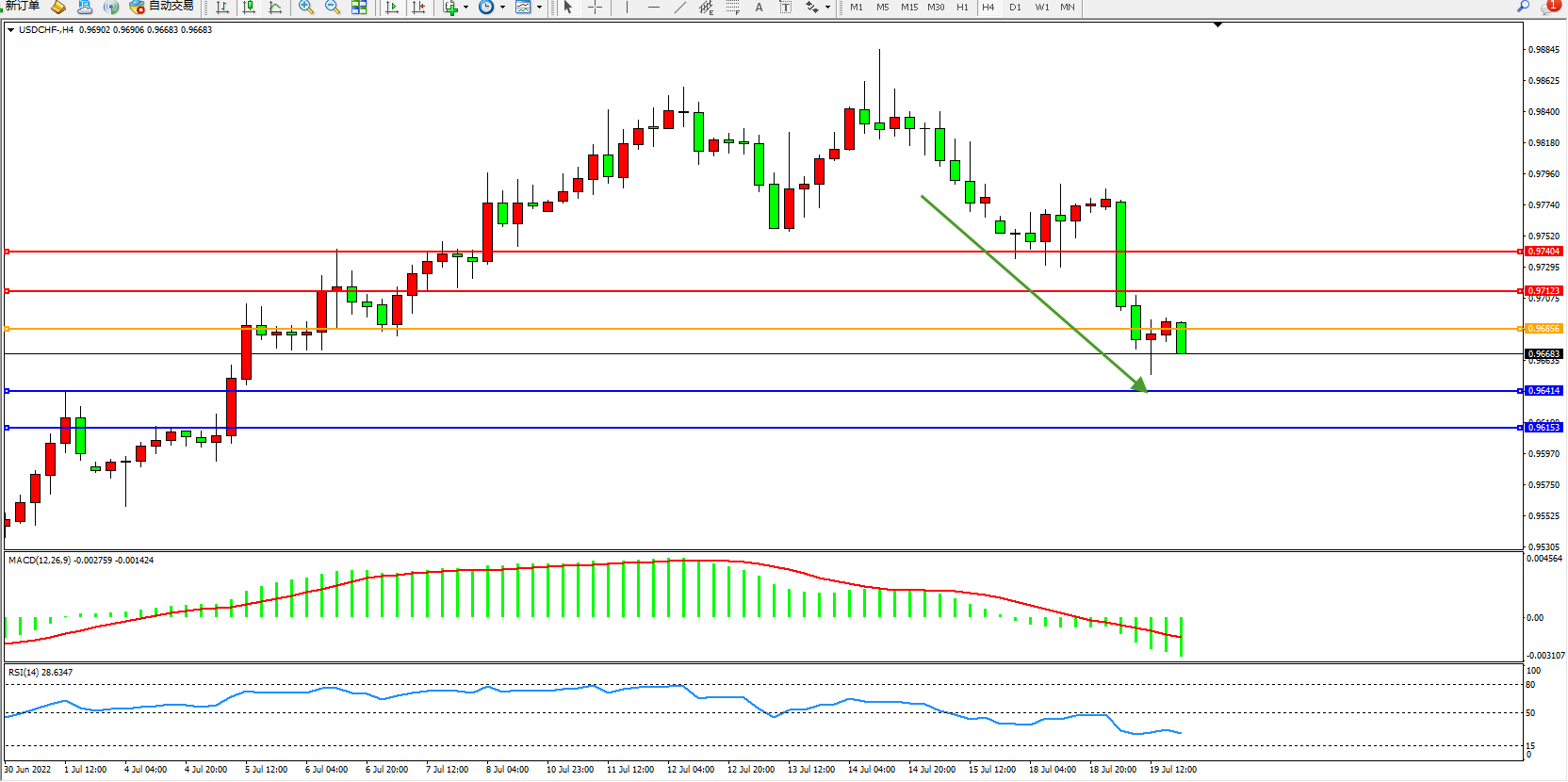Select the crosshair tool
Screen dimensions: 1568x782
[x=596, y=8]
